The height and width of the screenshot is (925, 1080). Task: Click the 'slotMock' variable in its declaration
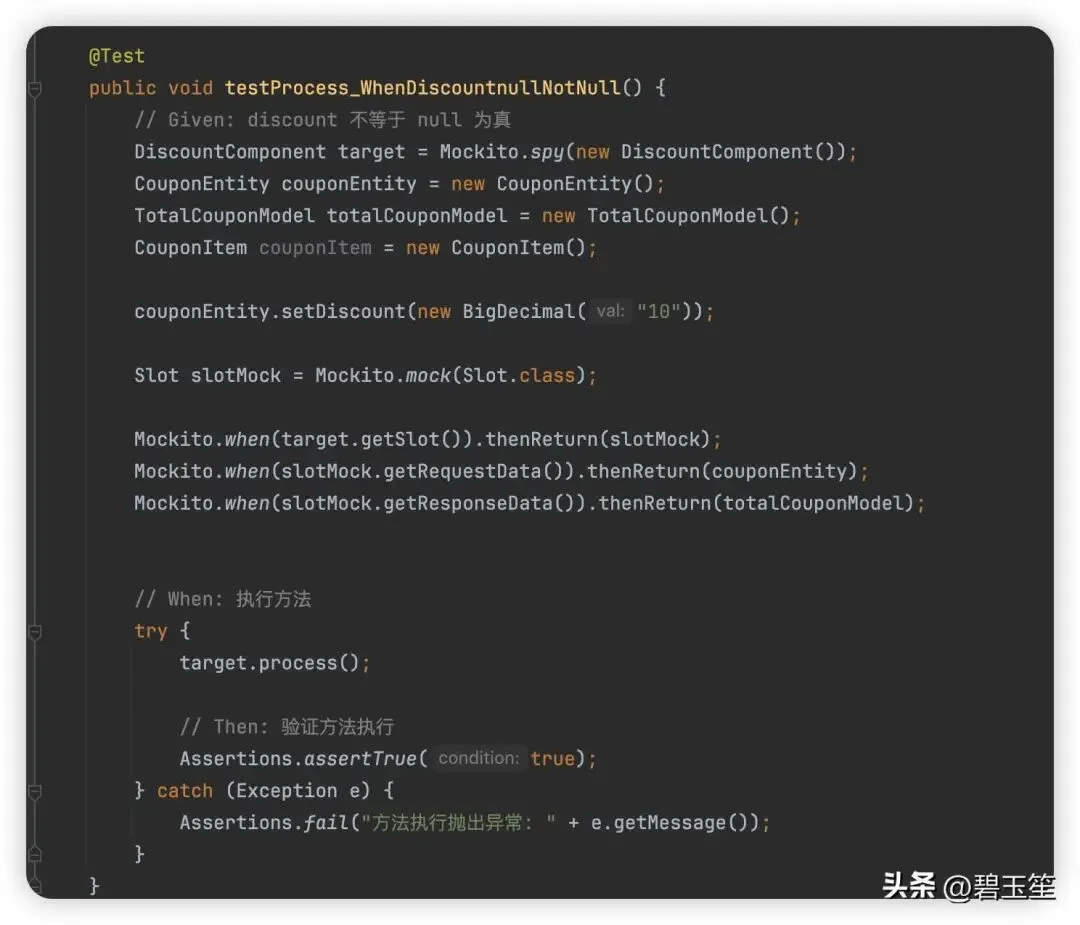(x=236, y=375)
